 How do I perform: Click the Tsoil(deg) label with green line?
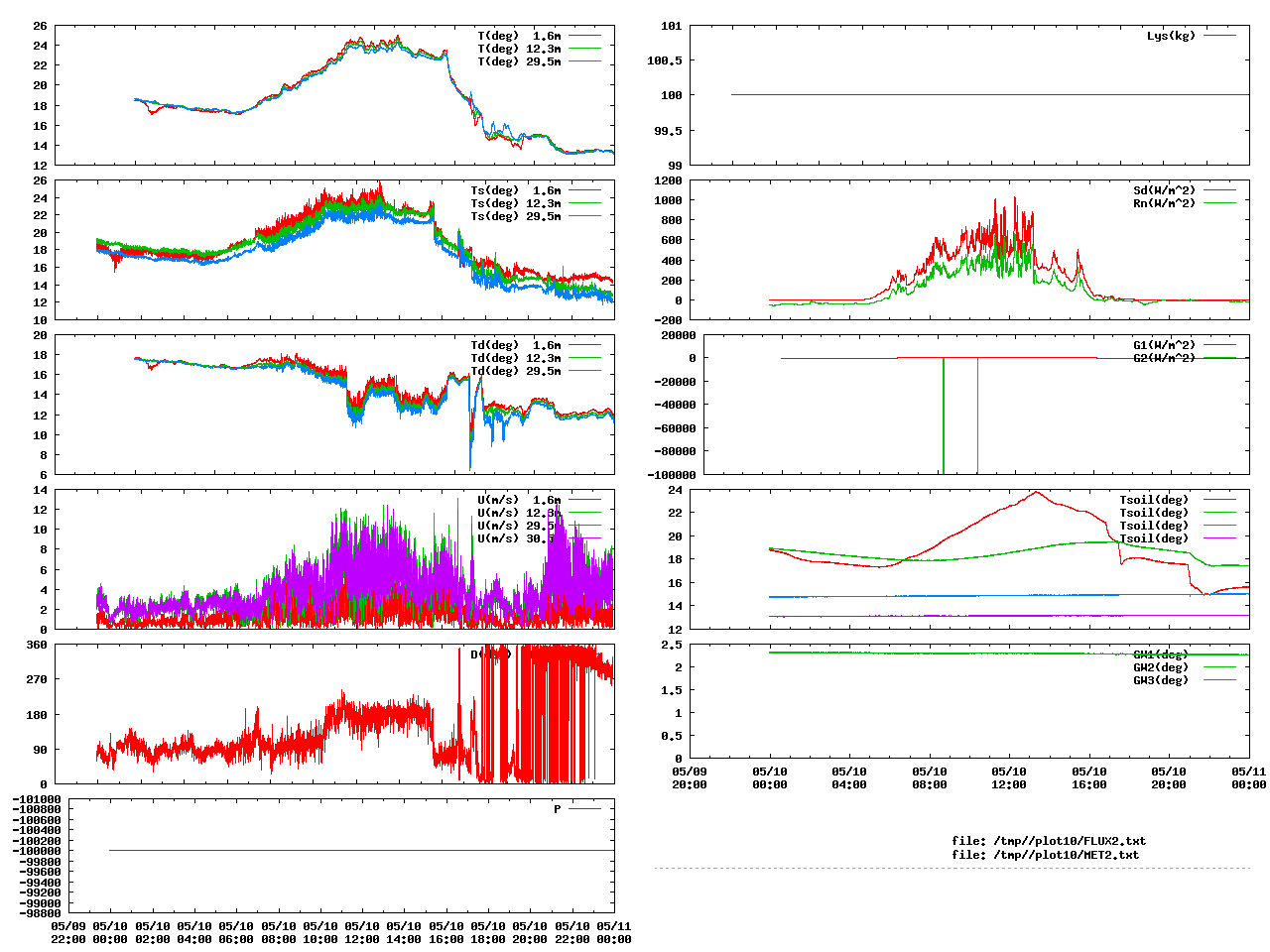click(1154, 513)
